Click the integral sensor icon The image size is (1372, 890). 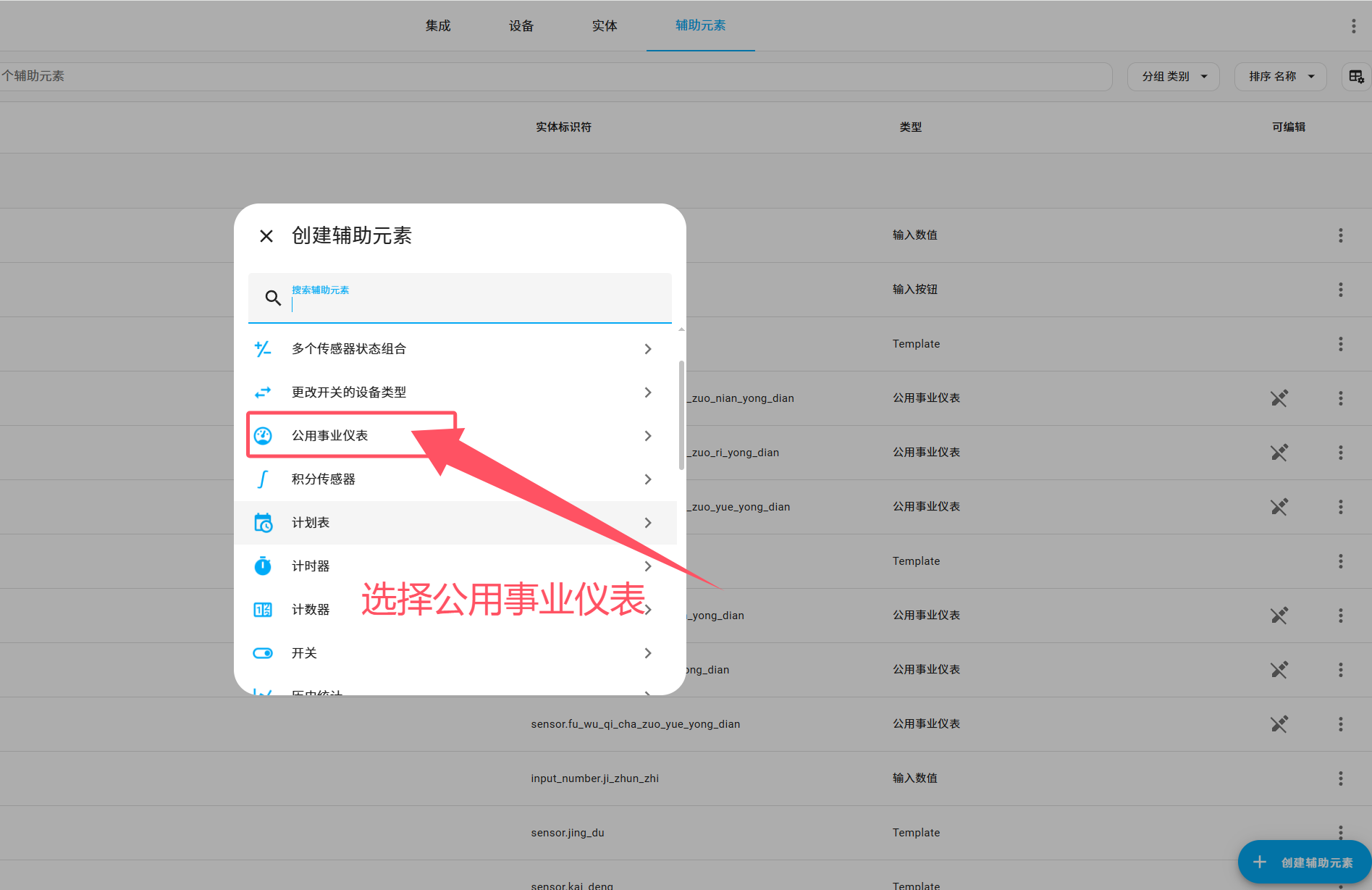pyautogui.click(x=263, y=479)
